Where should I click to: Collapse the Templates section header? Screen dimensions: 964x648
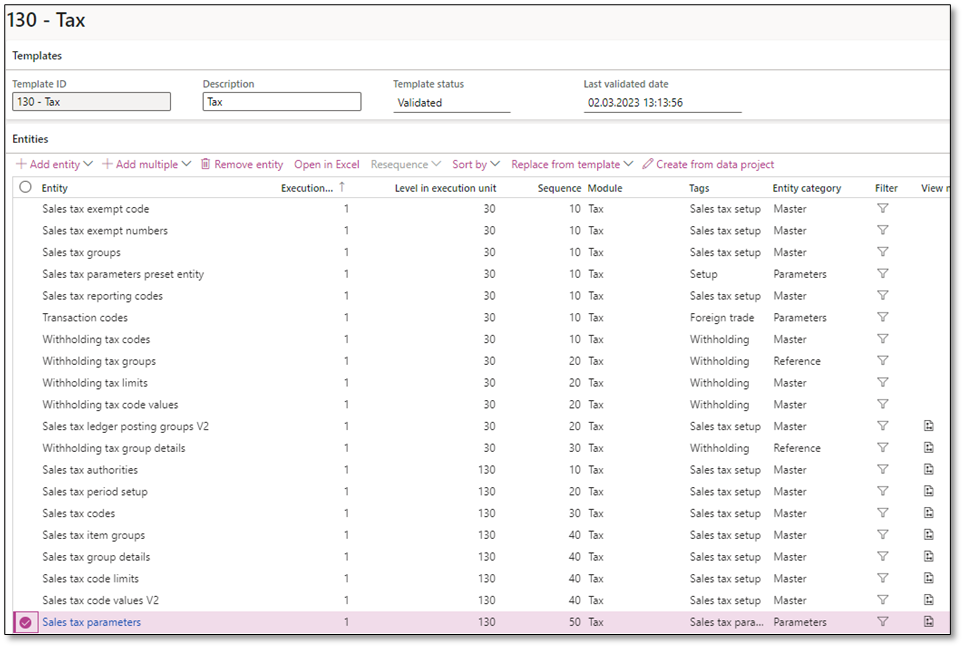click(30, 56)
